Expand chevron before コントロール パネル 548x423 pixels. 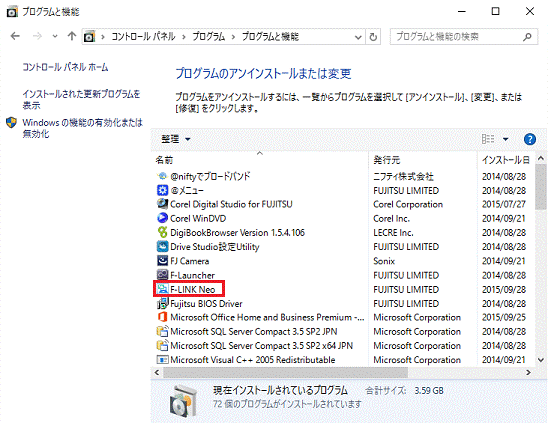pyautogui.click(x=103, y=37)
